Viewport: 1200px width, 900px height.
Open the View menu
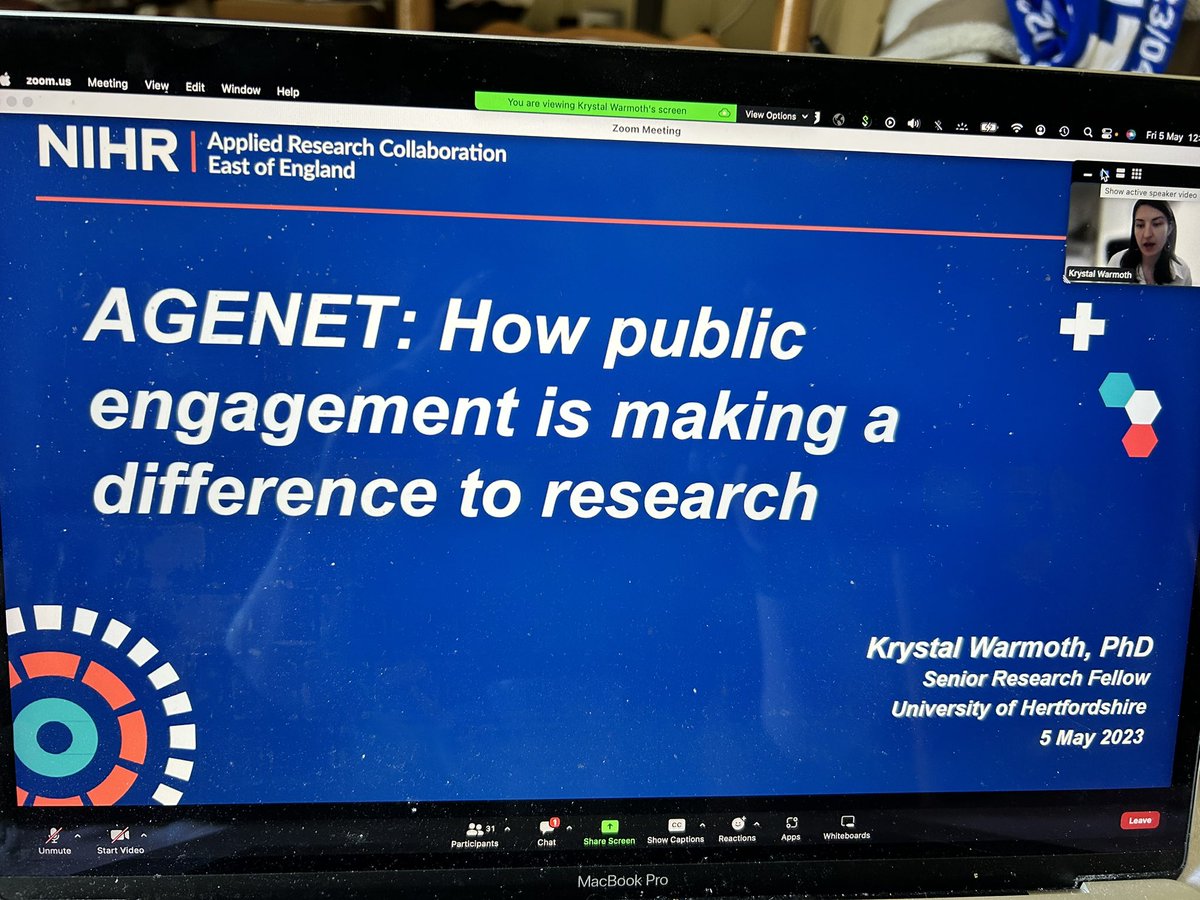[x=157, y=86]
